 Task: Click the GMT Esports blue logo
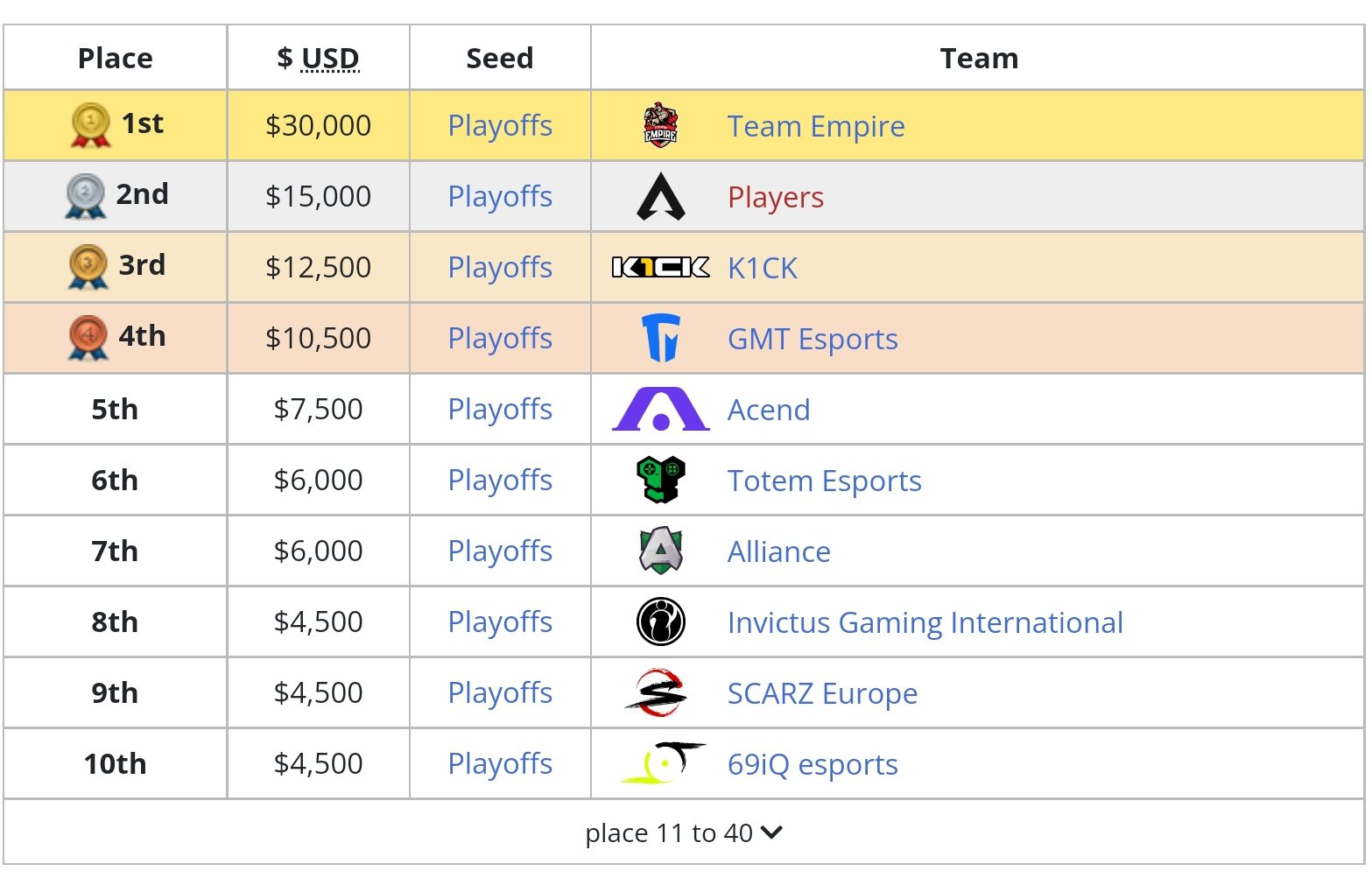[x=660, y=338]
